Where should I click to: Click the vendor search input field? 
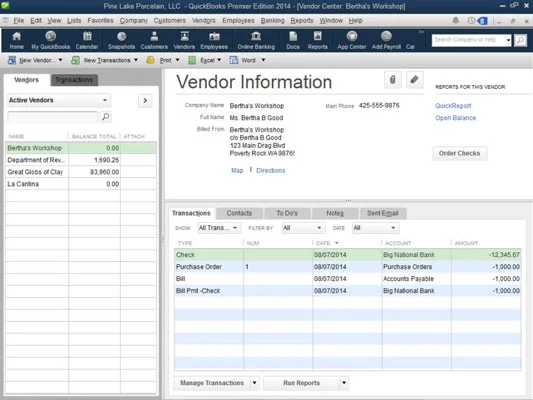click(x=53, y=117)
